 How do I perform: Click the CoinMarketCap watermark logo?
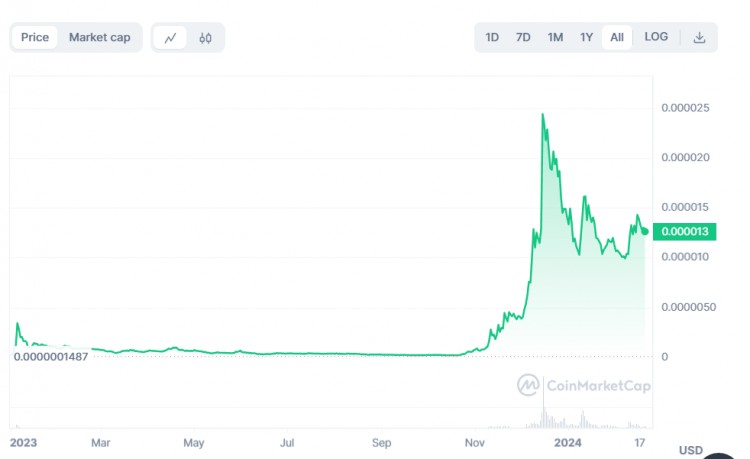click(584, 385)
